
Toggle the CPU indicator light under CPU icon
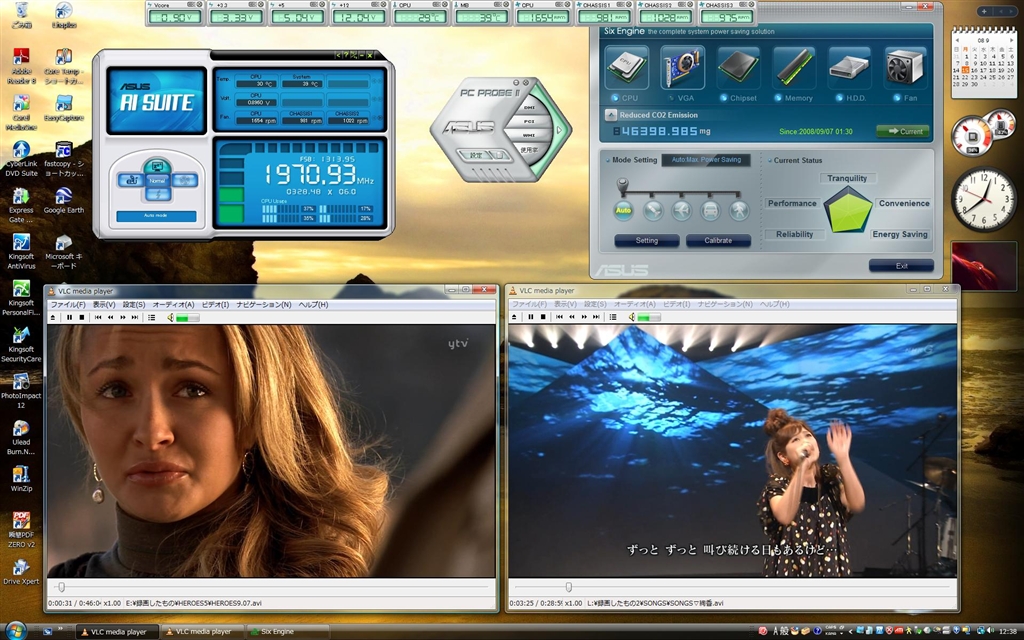point(615,98)
